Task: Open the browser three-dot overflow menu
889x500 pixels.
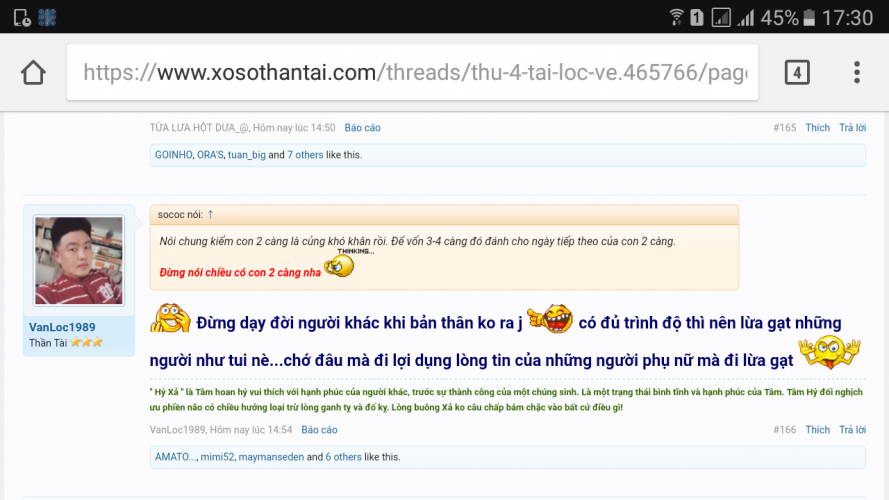Action: (857, 72)
